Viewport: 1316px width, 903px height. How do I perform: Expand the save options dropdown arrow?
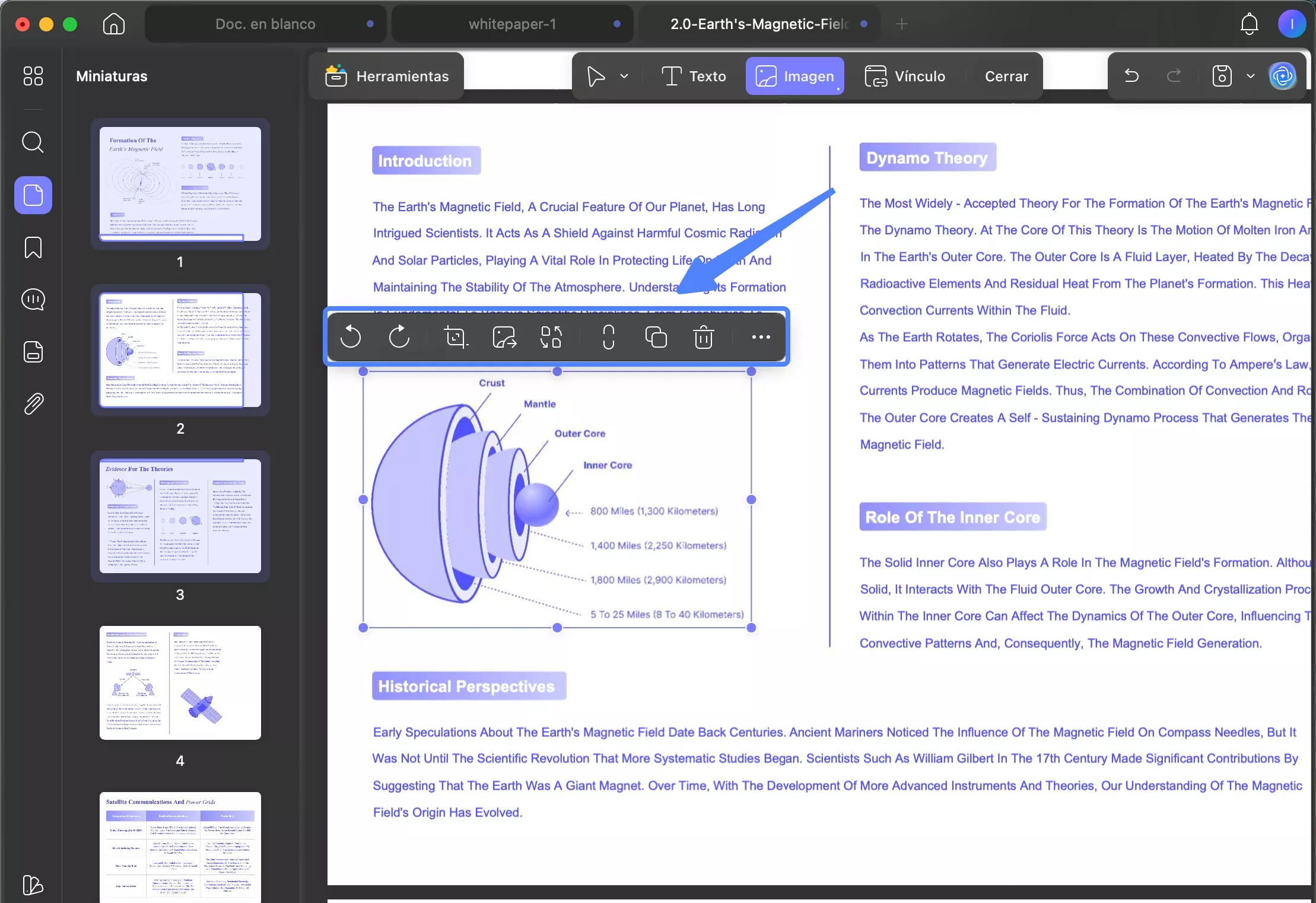[1250, 76]
